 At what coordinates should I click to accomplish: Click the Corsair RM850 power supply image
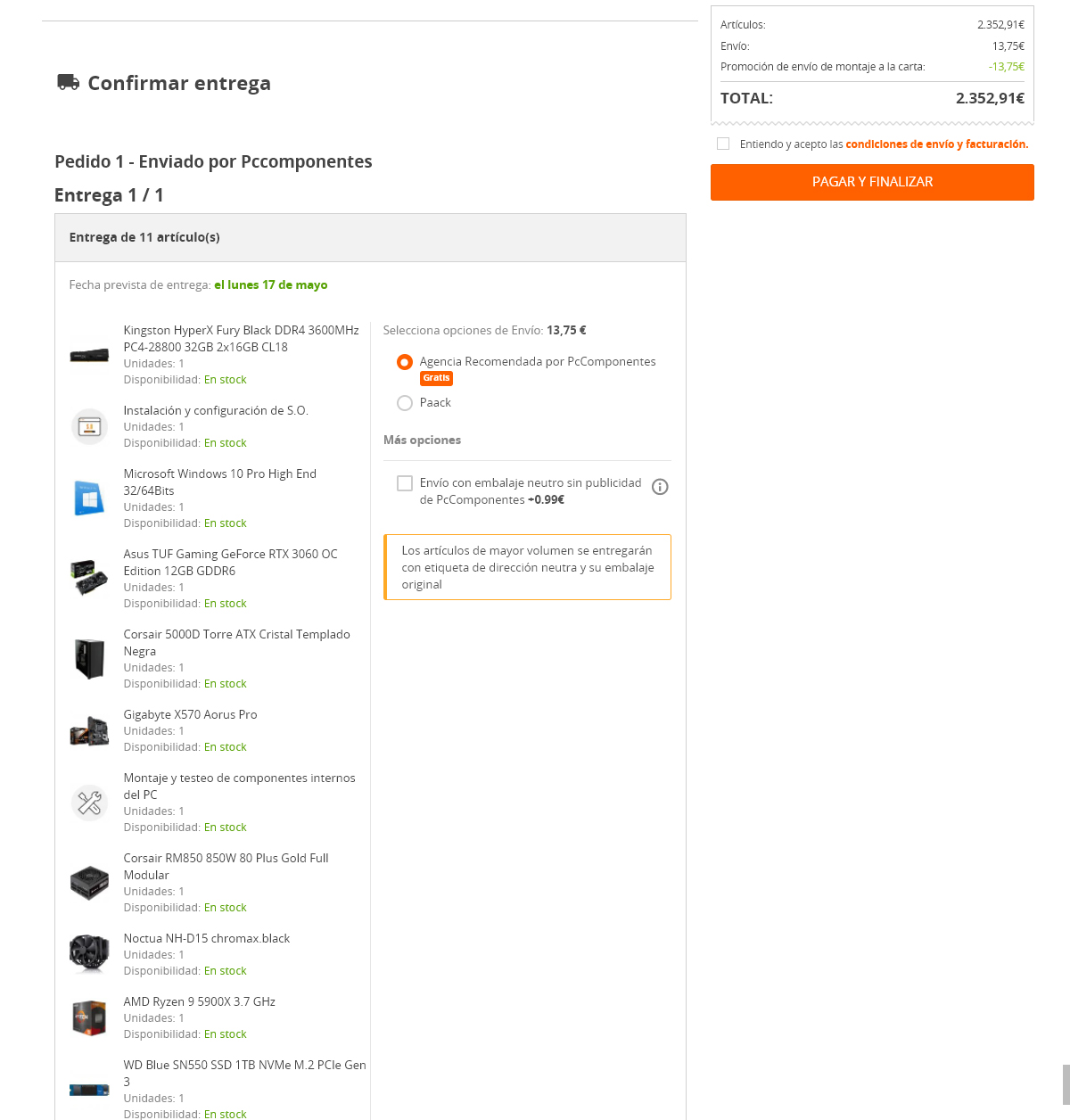pos(89,883)
